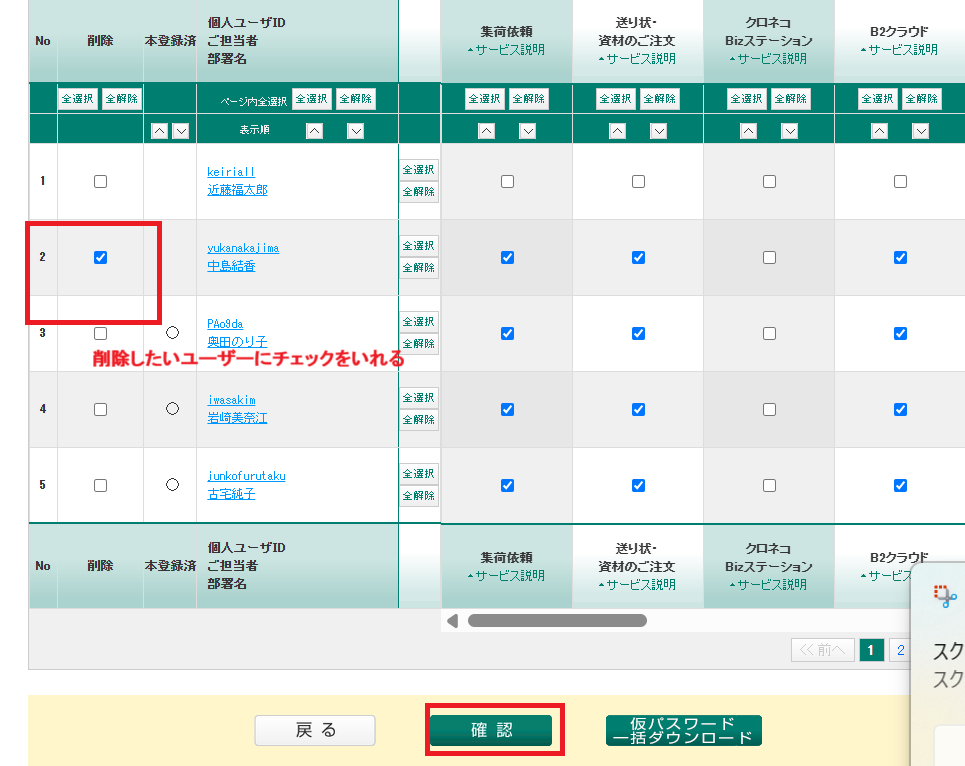Open user link yukanakajima
The height and width of the screenshot is (766, 965).
(x=243, y=248)
